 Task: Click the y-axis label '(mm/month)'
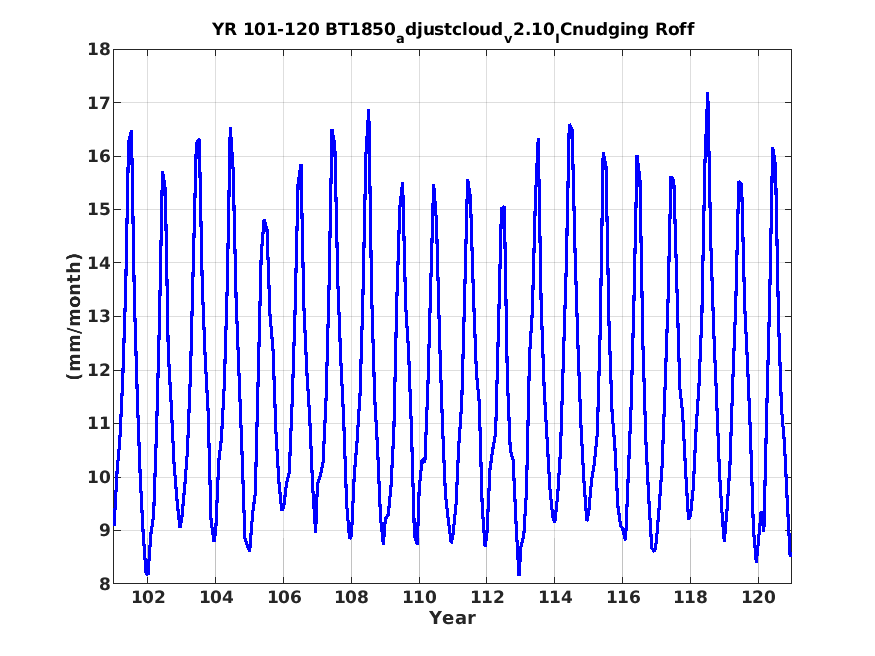click(x=74, y=316)
